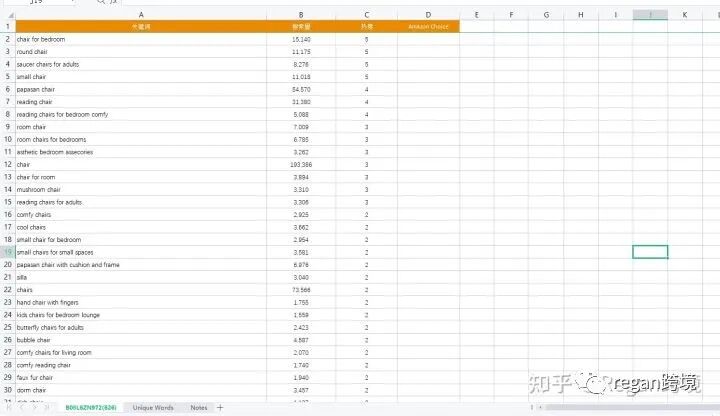Select the "chair for room" cell
This screenshot has height=416, width=720.
[141, 177]
